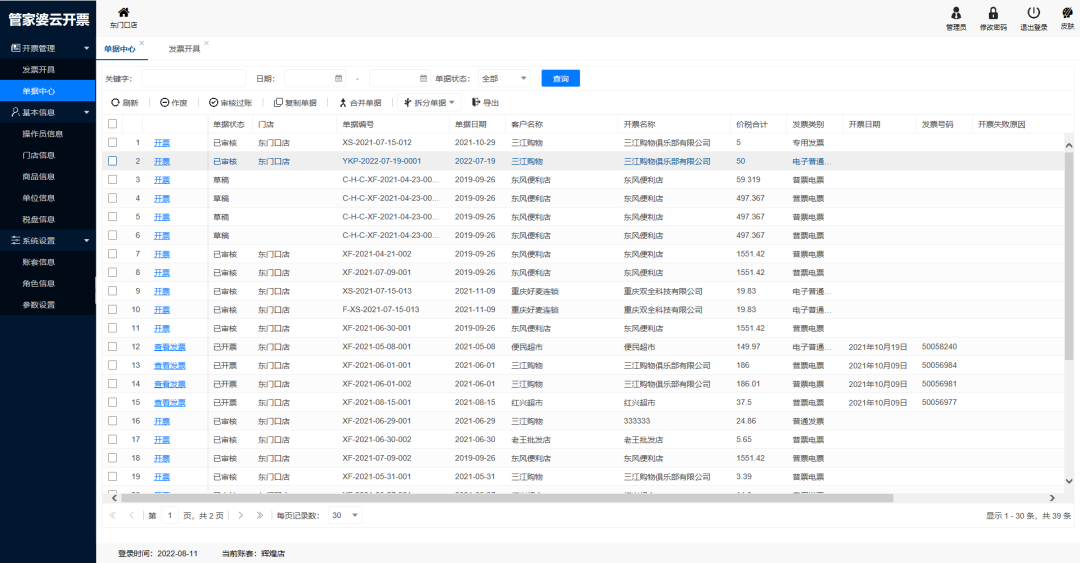Open the 单据状态 全部 dropdown
The width and height of the screenshot is (1080, 563).
tap(504, 79)
